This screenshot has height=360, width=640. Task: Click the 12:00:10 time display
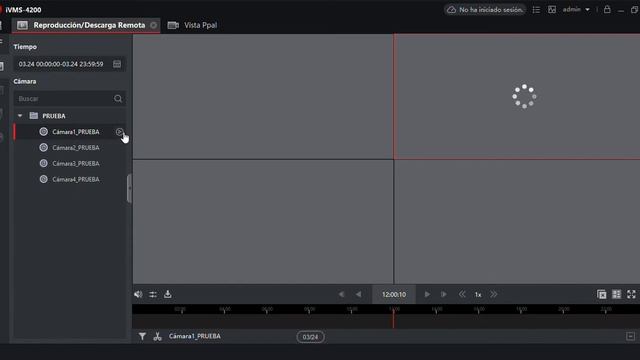394,294
